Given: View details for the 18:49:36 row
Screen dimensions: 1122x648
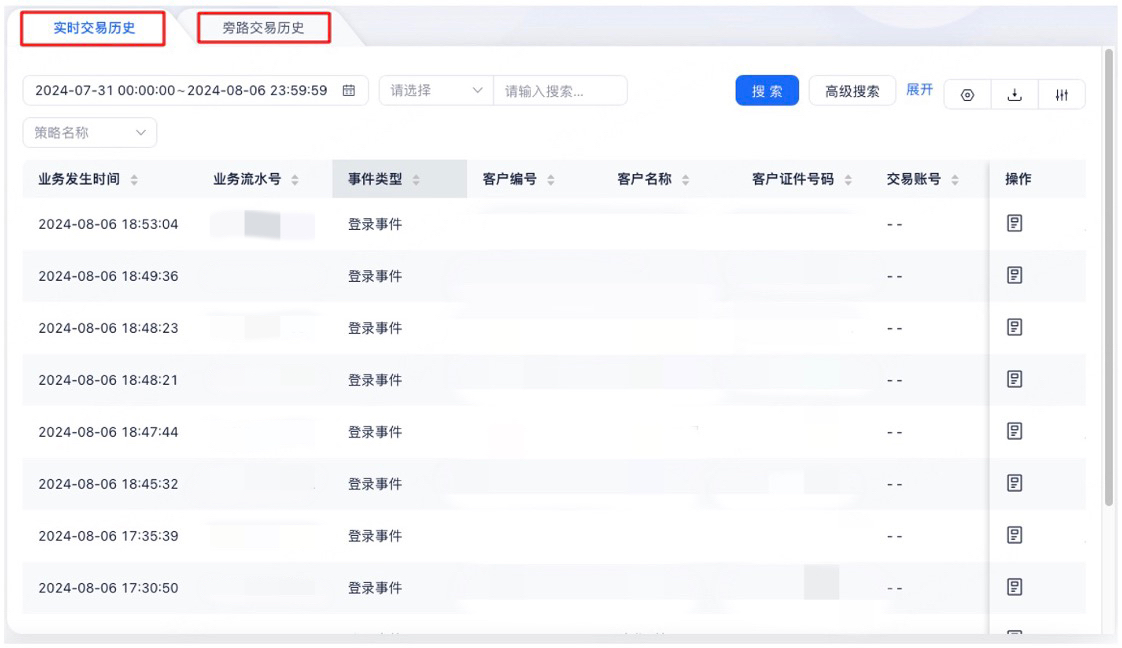Looking at the screenshot, I should (x=1014, y=275).
